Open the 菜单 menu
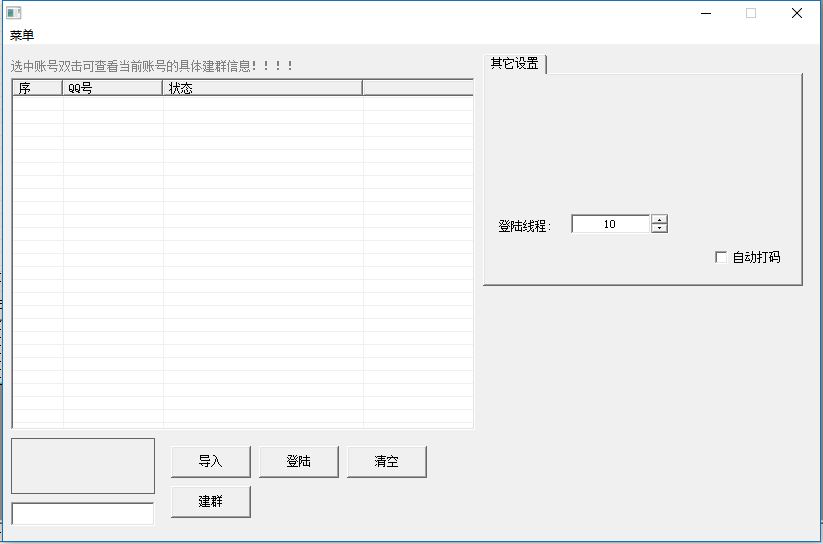The image size is (823, 544). (22, 35)
